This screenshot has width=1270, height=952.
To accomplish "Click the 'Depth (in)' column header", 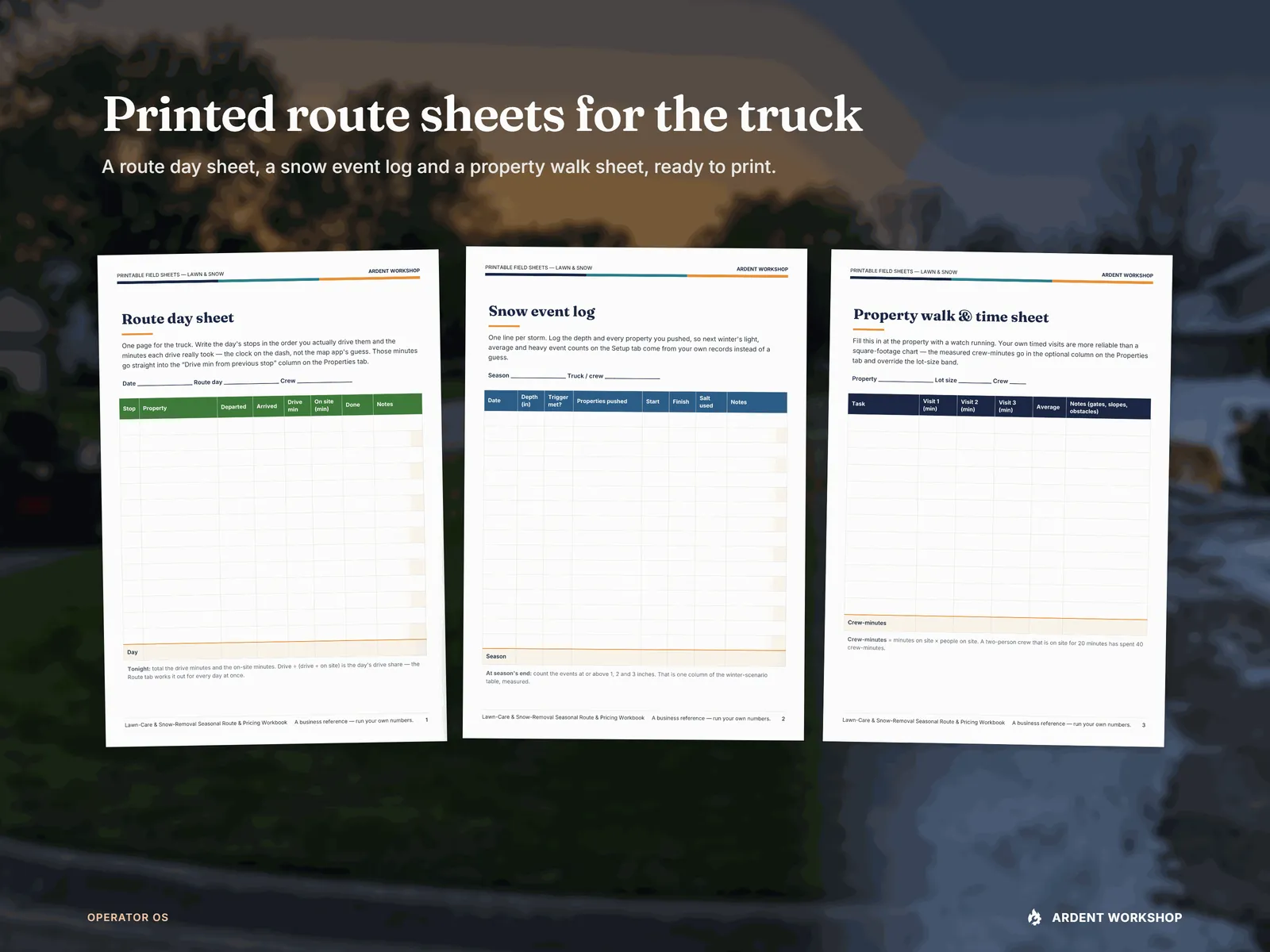I will pos(529,401).
